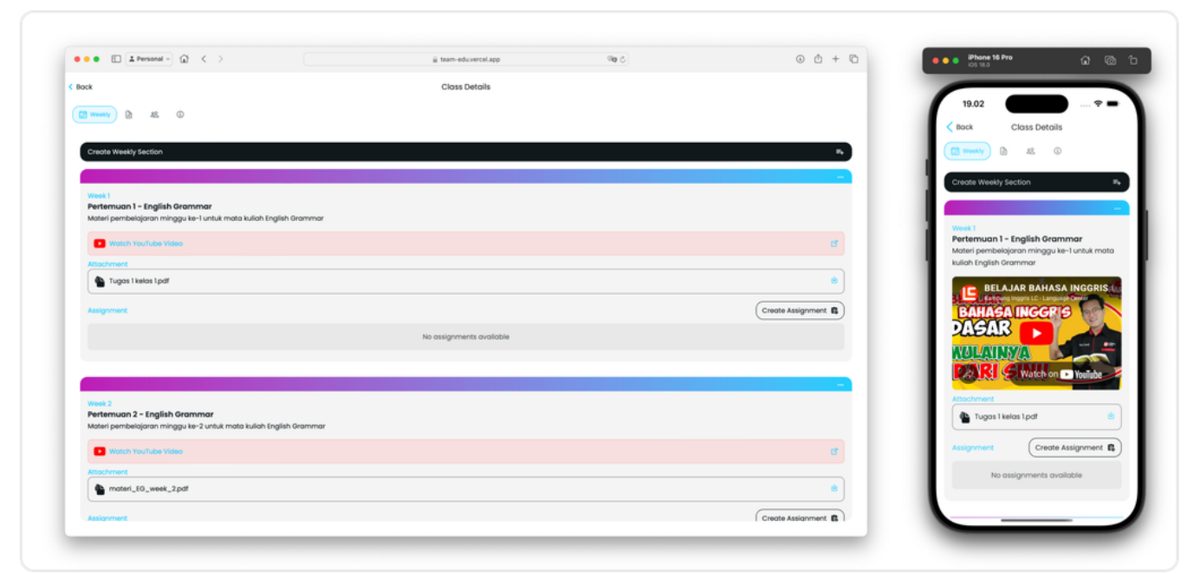Screen dimensions: 1200x573
Task: Select the Weekly tab in browser window
Action: coord(95,115)
